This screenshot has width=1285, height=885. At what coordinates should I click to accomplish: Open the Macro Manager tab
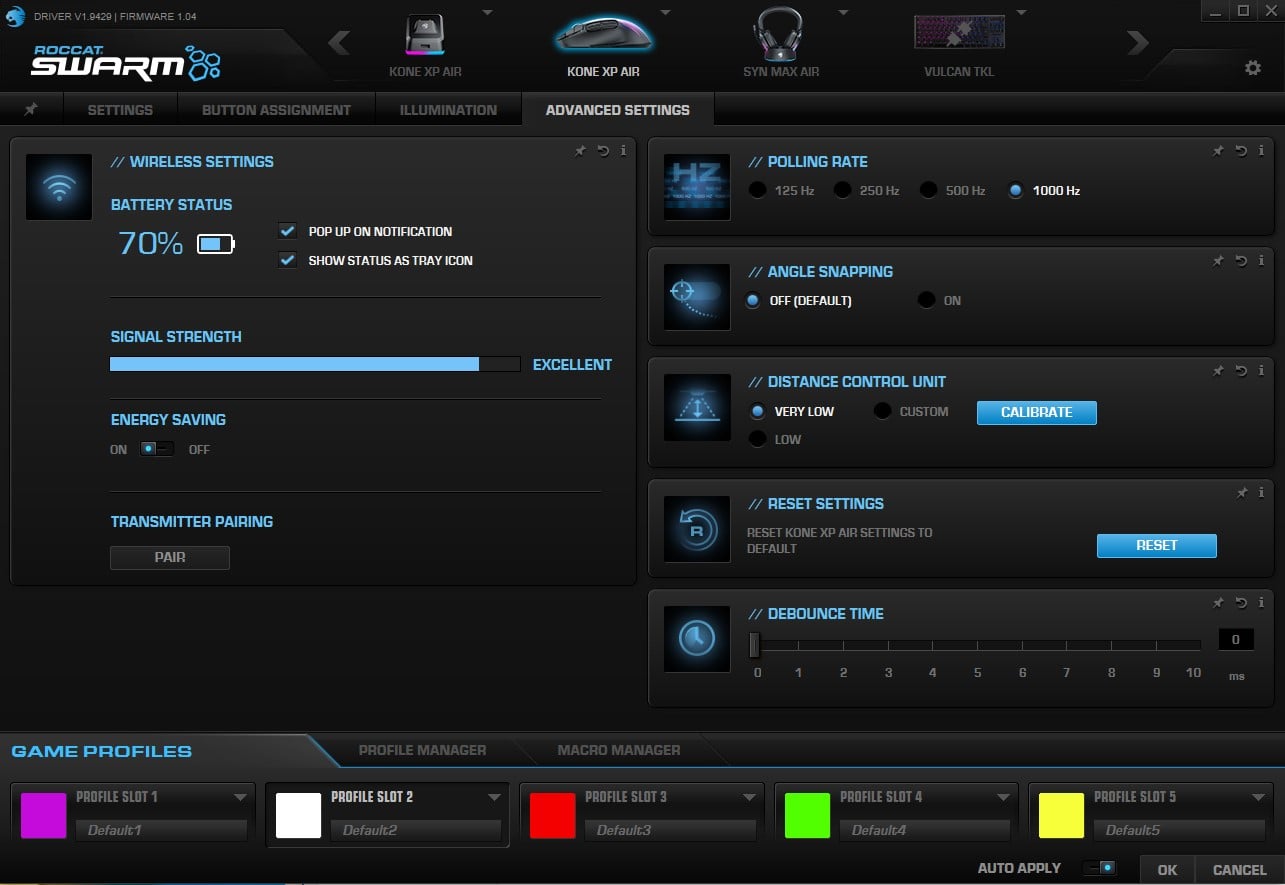[618, 750]
